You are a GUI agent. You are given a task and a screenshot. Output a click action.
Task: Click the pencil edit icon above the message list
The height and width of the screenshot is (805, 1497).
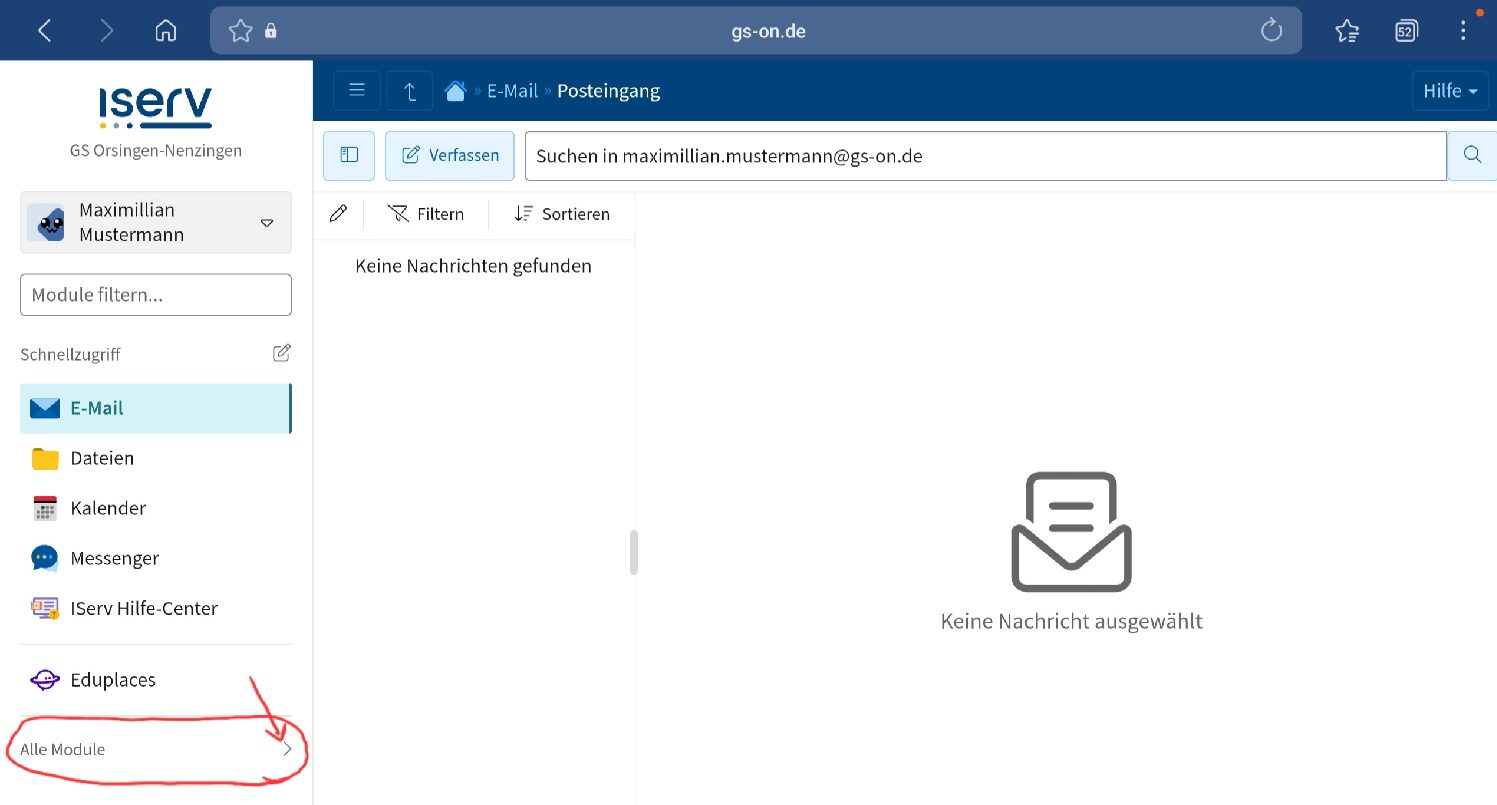click(x=338, y=213)
